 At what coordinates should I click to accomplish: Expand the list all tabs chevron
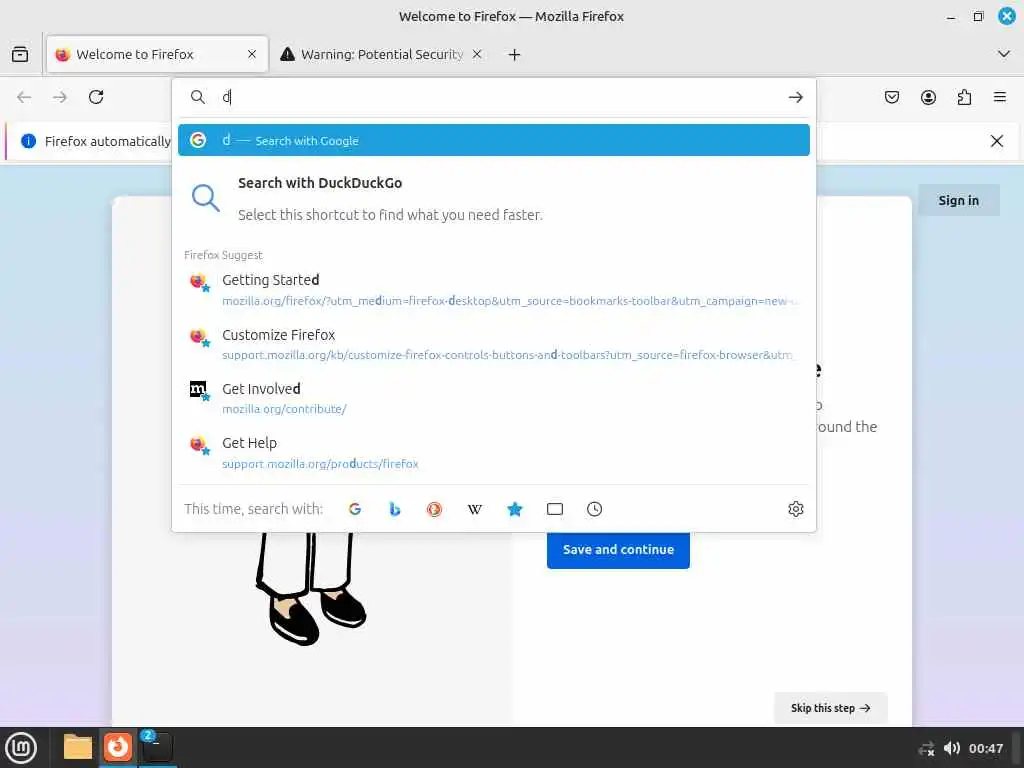tap(1004, 54)
